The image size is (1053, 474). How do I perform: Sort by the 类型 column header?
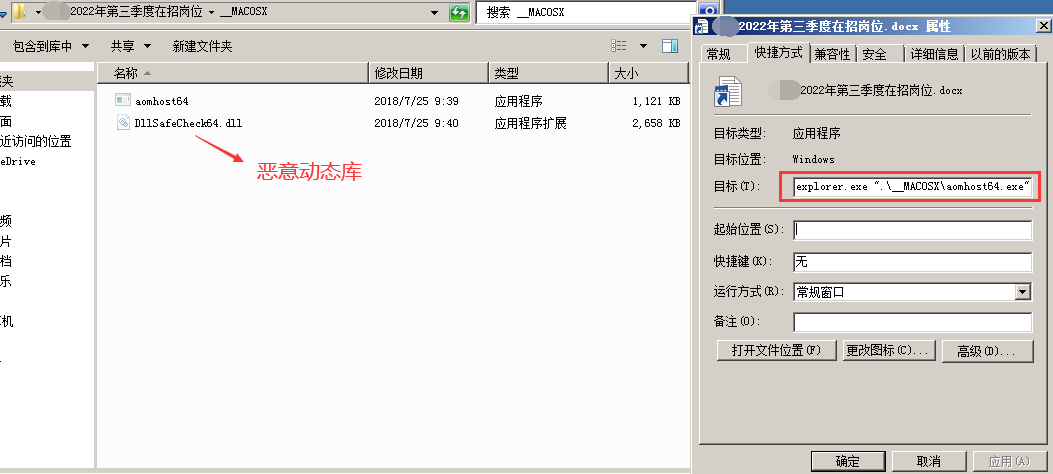[548, 73]
